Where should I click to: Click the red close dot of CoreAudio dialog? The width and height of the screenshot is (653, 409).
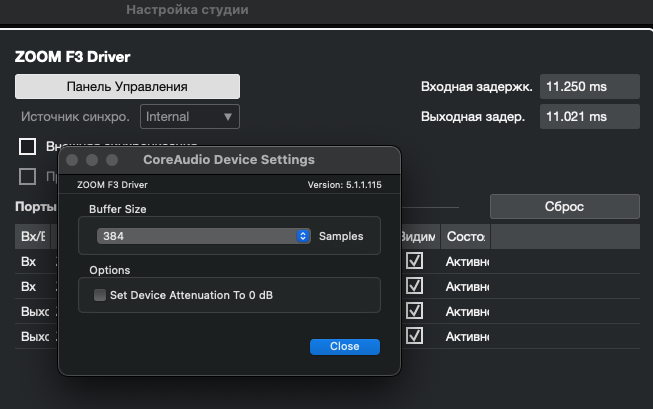tap(73, 160)
